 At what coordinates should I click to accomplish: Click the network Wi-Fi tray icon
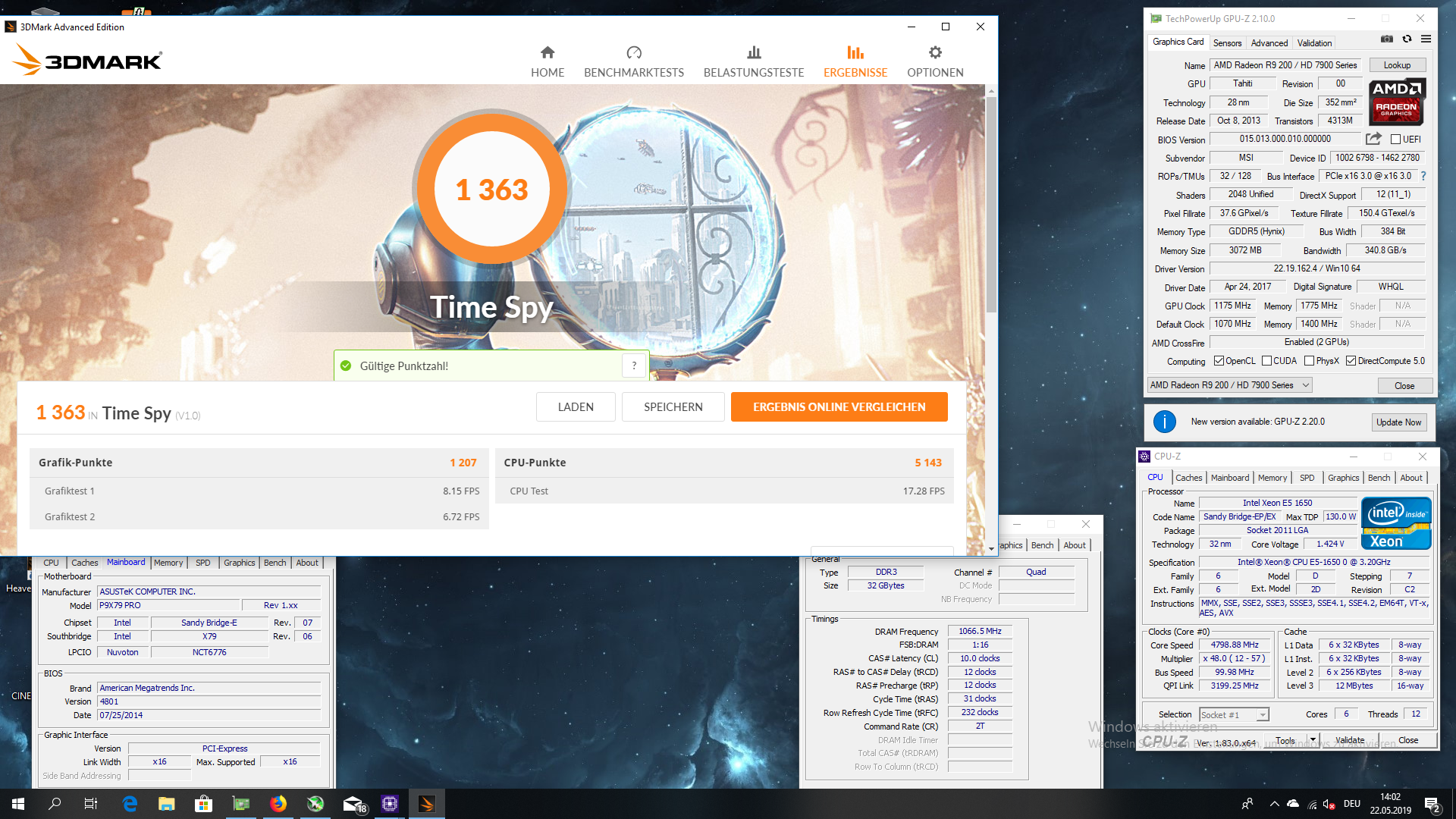coord(1312,804)
